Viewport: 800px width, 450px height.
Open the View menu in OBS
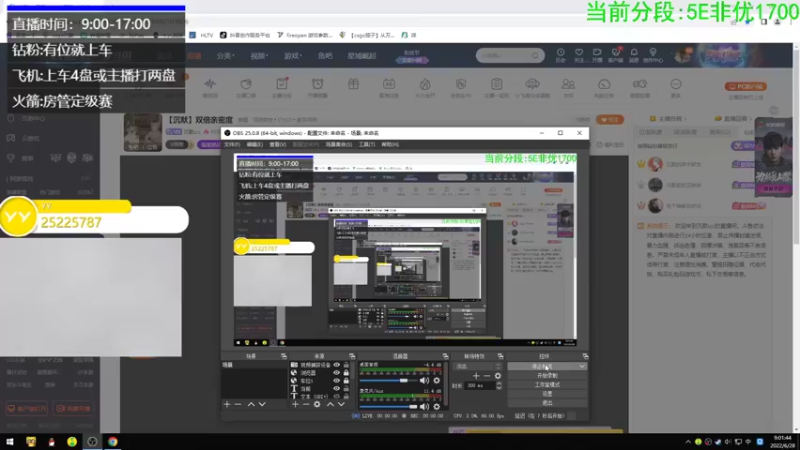coord(278,144)
